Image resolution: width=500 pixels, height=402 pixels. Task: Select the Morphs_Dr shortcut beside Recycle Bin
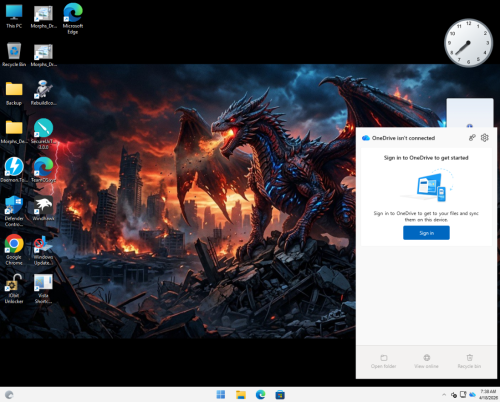click(43, 55)
